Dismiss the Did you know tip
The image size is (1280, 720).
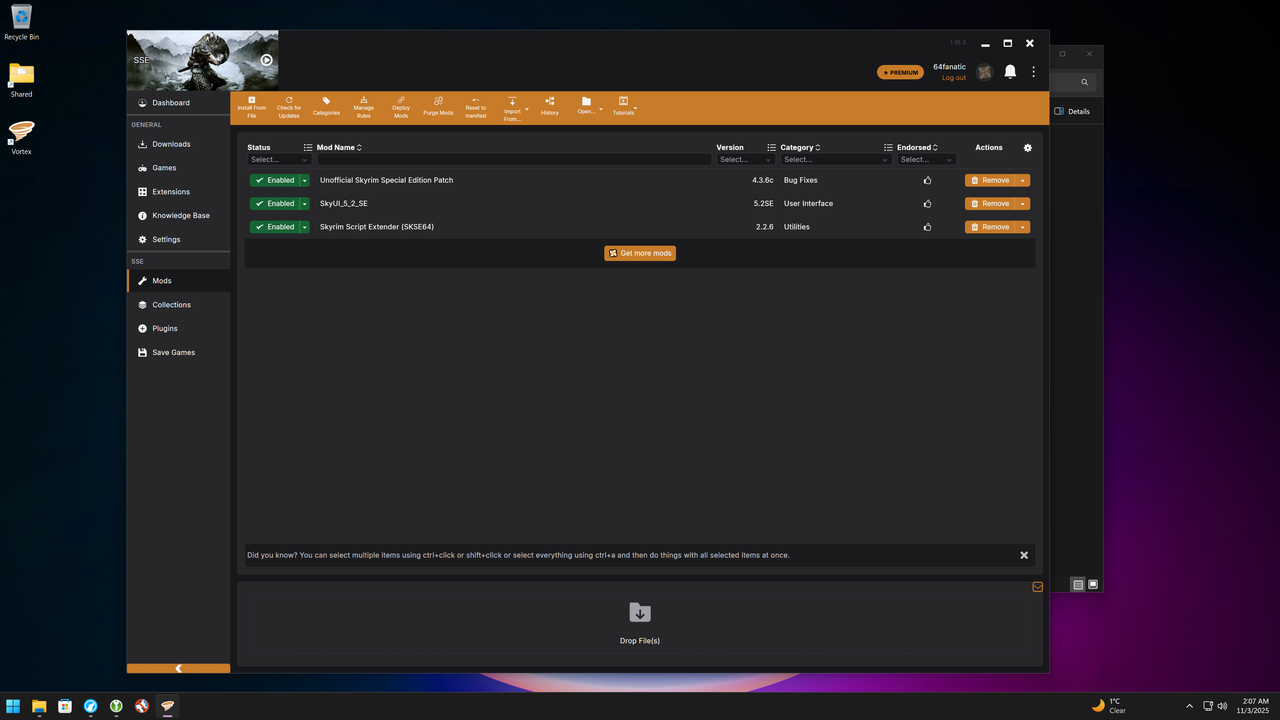pyautogui.click(x=1024, y=555)
